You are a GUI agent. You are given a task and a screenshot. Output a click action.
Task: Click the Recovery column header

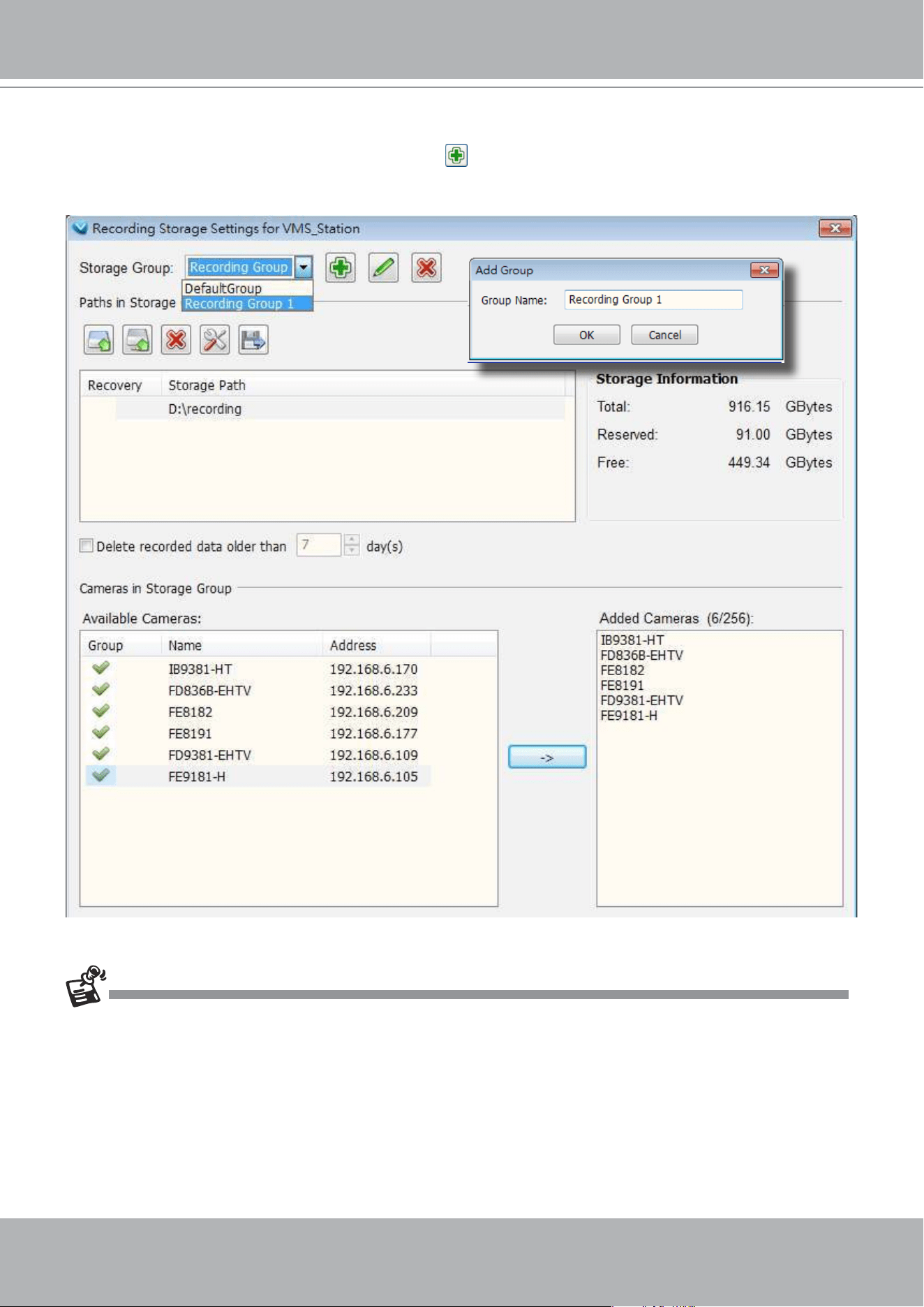(121, 385)
